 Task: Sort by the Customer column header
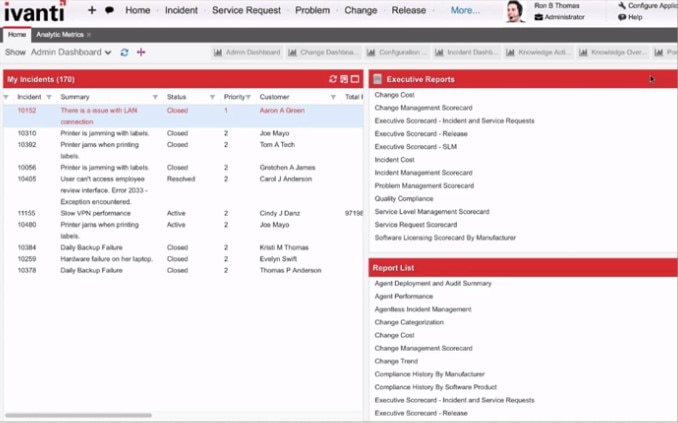[274, 97]
